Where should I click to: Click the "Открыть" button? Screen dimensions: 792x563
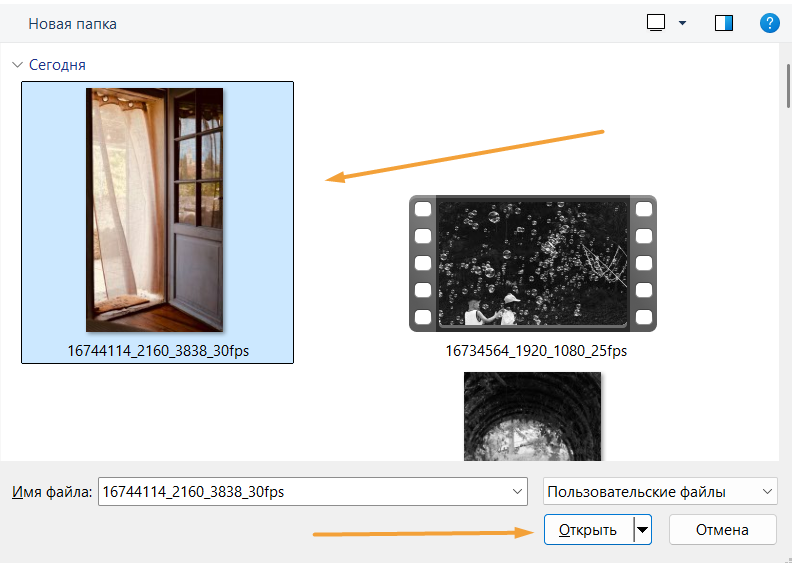point(588,530)
